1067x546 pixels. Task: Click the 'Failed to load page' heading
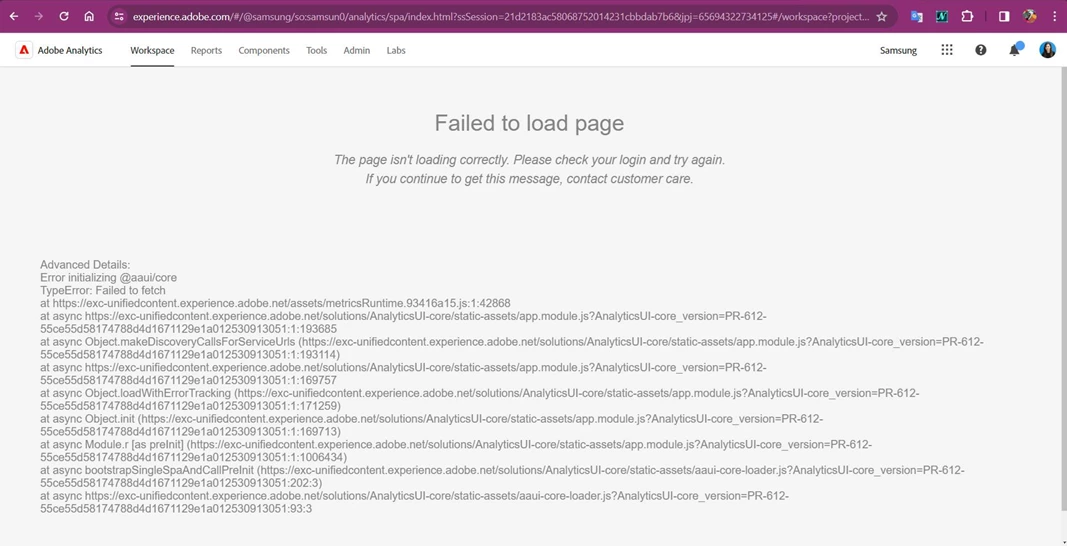click(x=529, y=123)
